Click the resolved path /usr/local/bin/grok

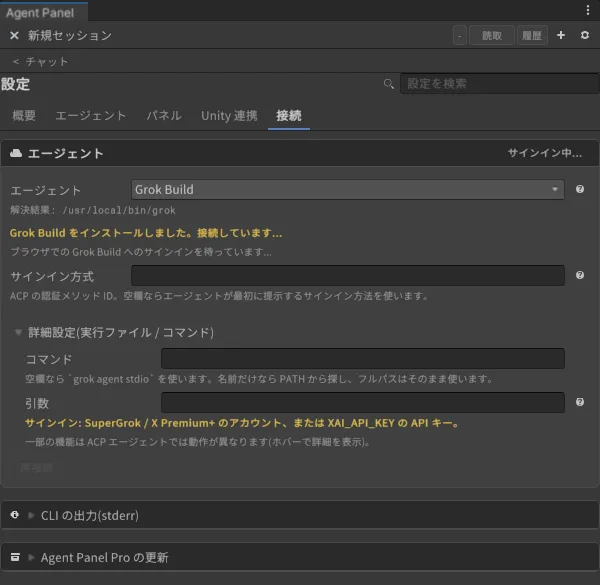point(119,210)
